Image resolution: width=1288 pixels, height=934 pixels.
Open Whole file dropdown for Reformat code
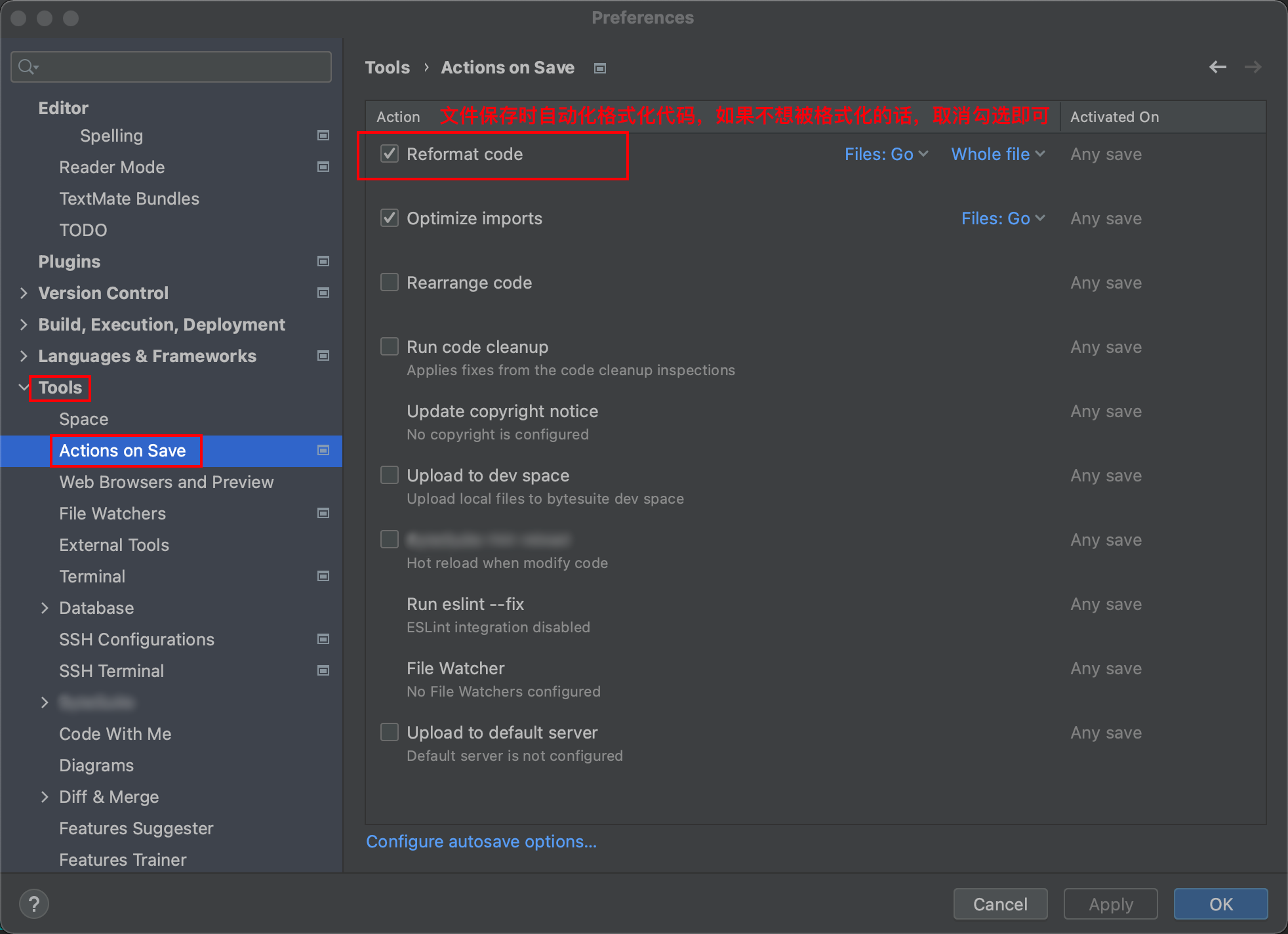(997, 154)
